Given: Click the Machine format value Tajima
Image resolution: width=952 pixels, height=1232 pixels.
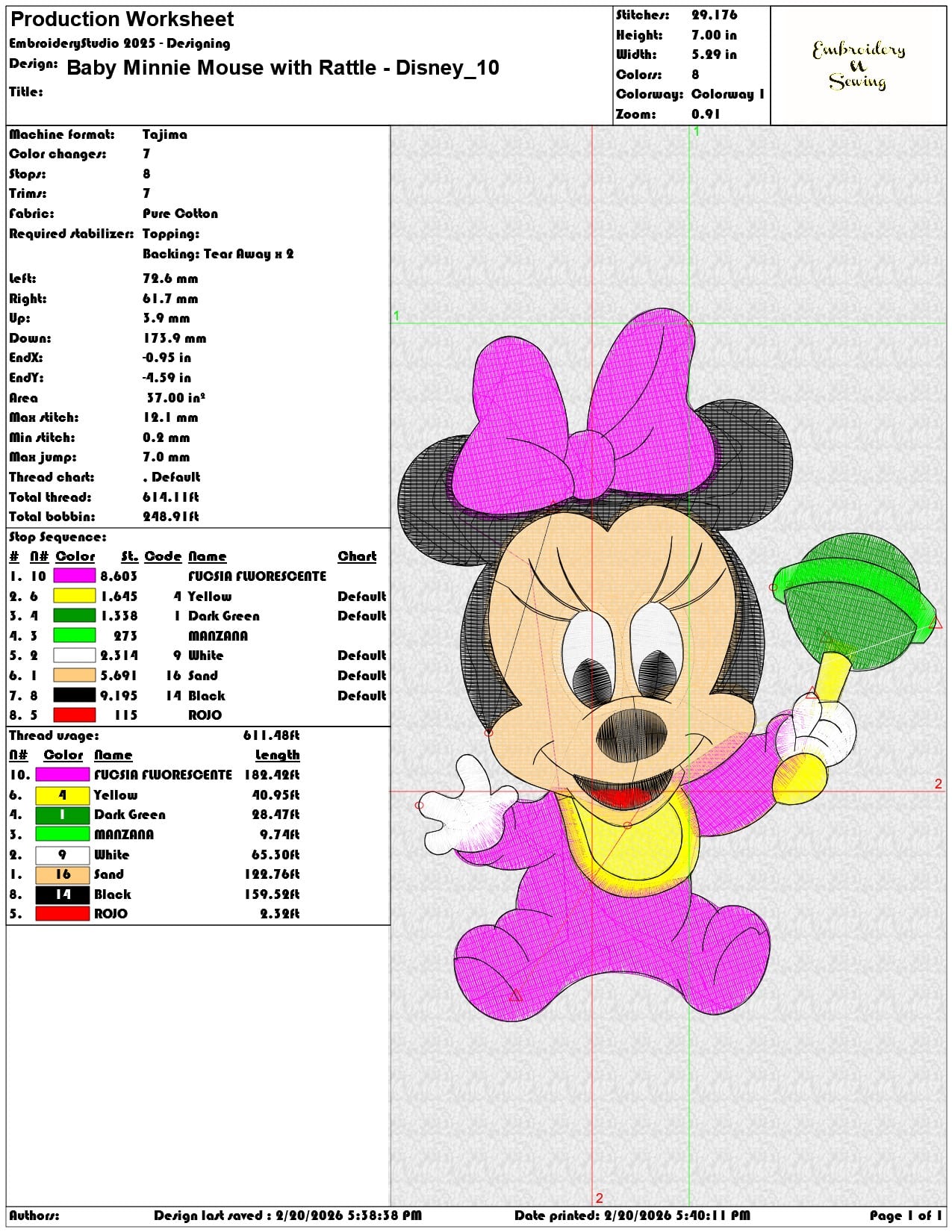Looking at the screenshot, I should coord(165,134).
